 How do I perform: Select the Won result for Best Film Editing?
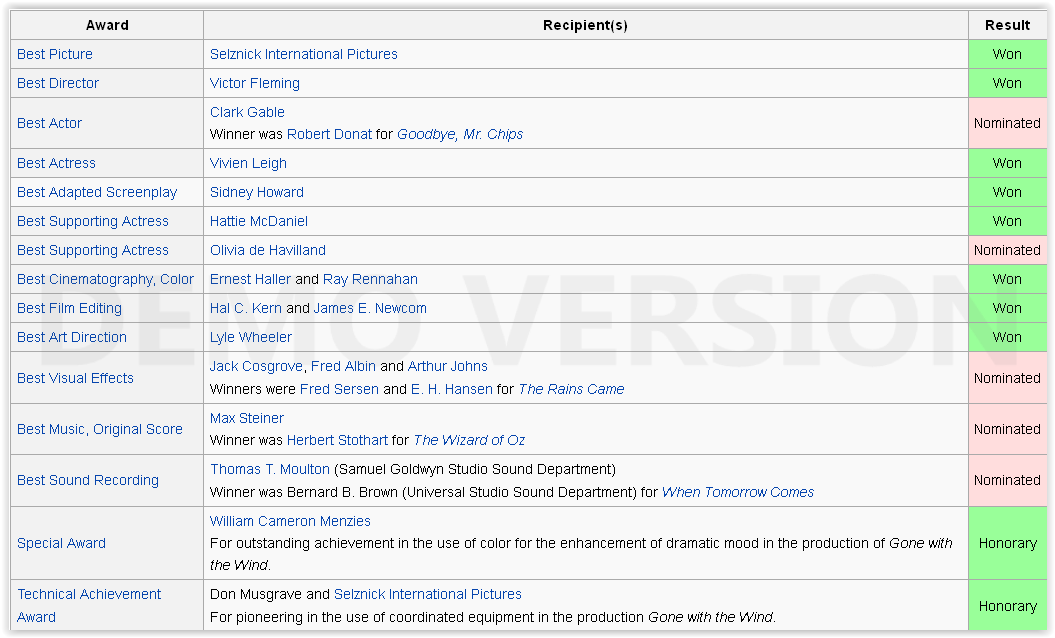(1007, 308)
